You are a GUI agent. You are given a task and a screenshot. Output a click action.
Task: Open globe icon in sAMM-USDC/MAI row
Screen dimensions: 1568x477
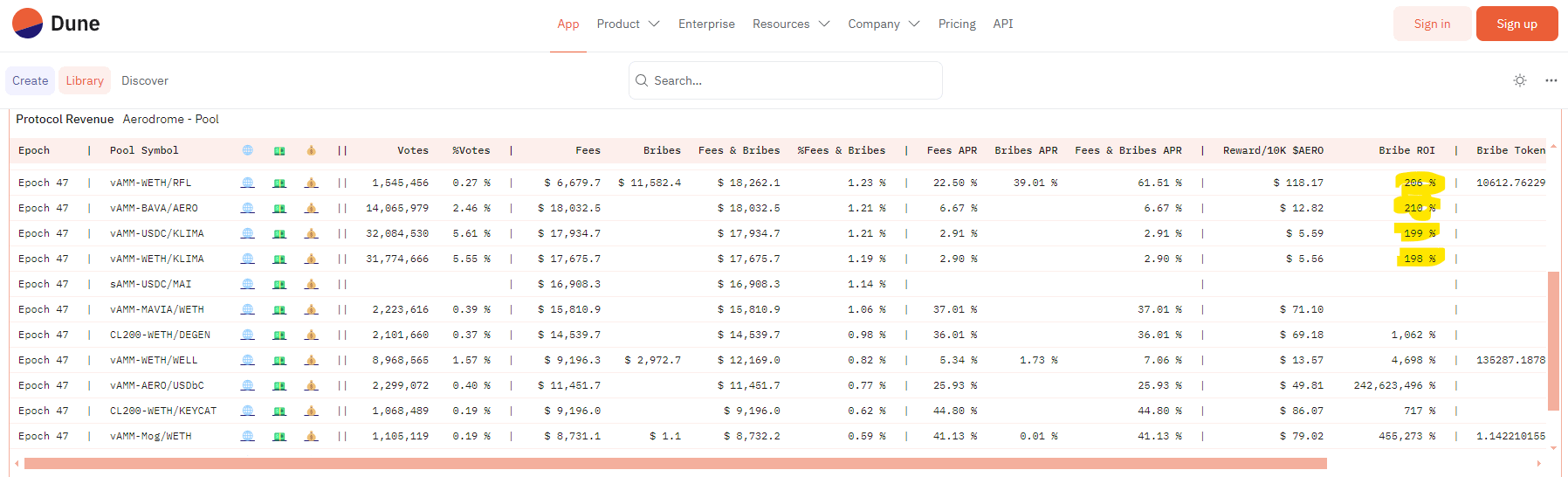[248, 284]
